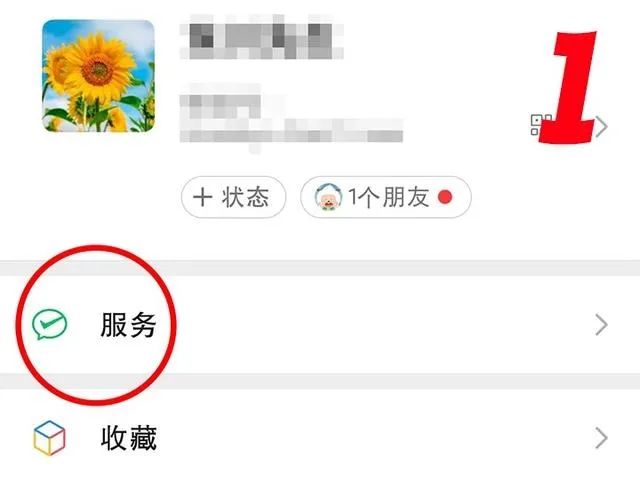This screenshot has width=640, height=484.
Task: Expand the 服务 row chevron arrow
Action: [x=602, y=325]
